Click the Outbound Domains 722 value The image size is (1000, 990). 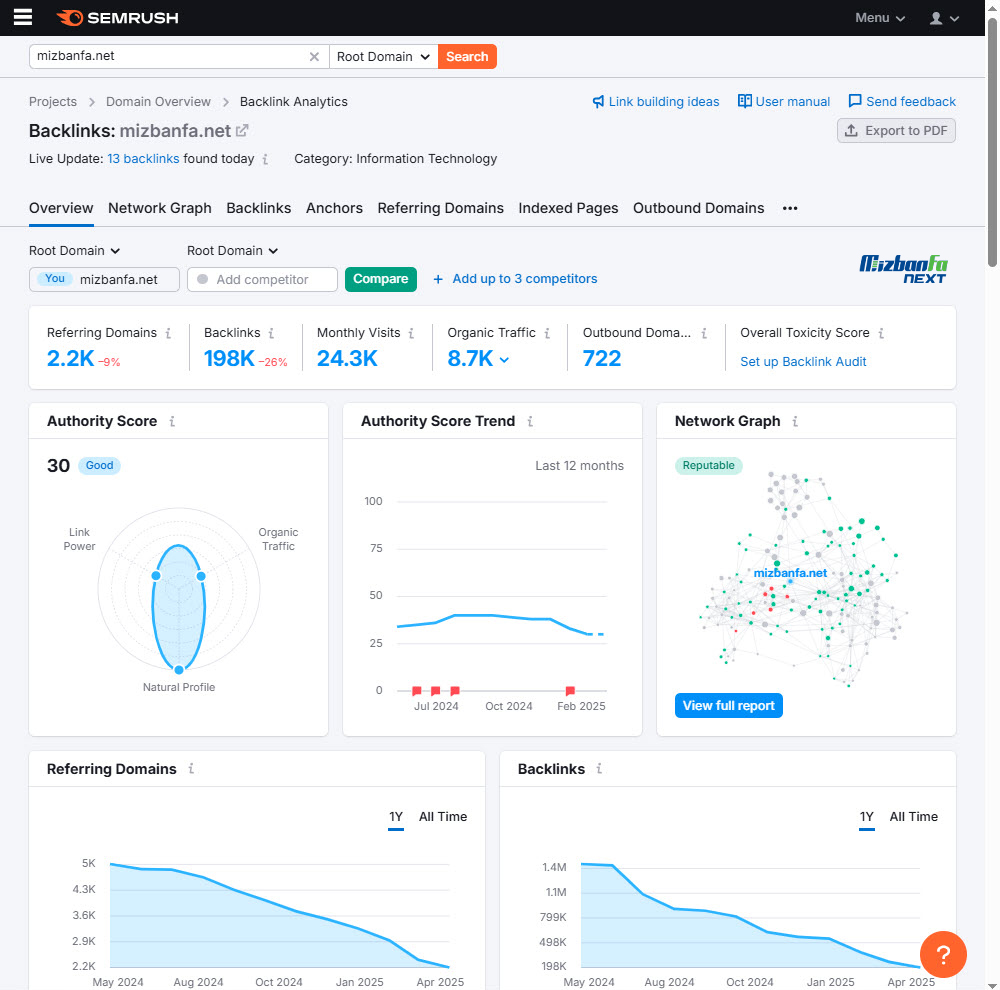601,358
